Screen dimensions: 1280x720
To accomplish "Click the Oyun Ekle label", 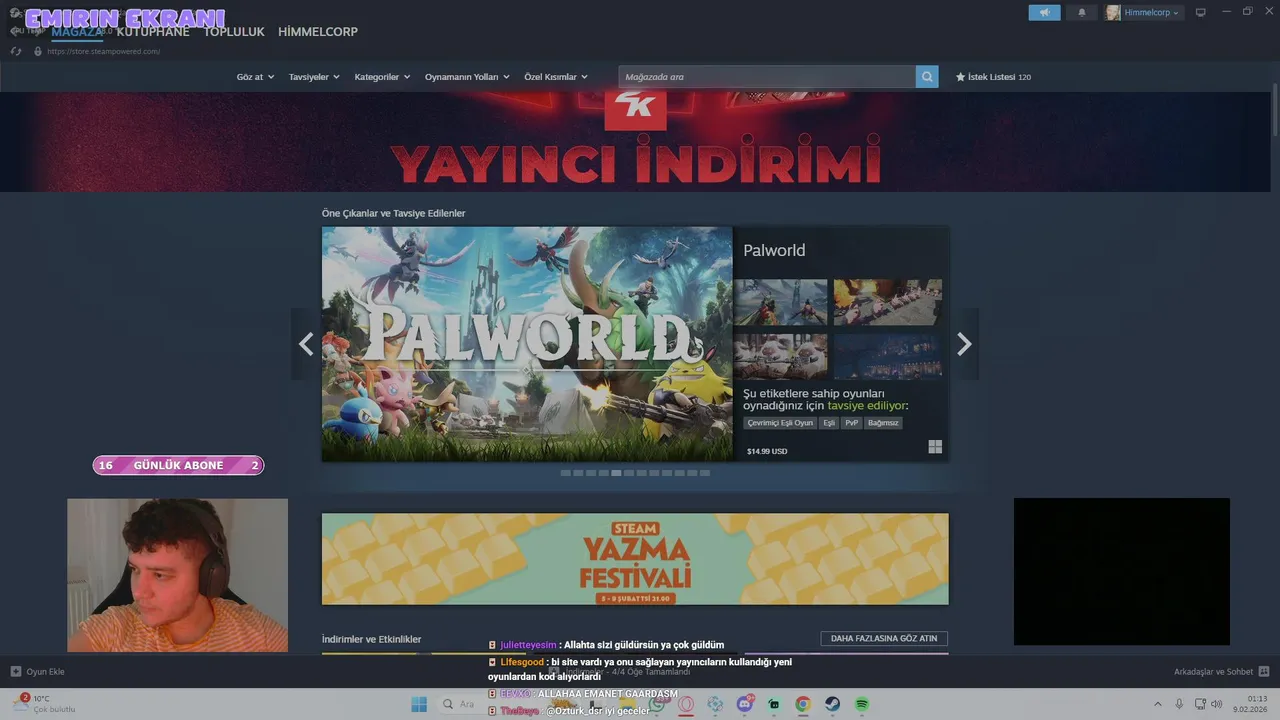I will coord(45,672).
